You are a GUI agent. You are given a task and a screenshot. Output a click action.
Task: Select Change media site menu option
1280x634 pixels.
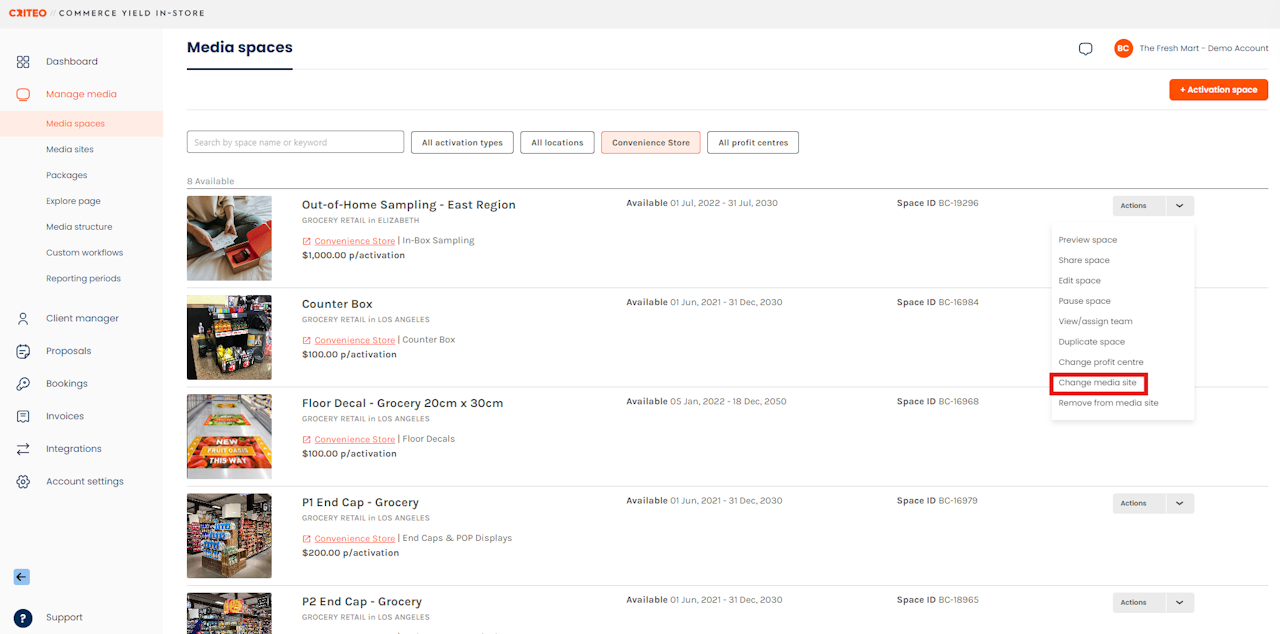coord(1097,383)
